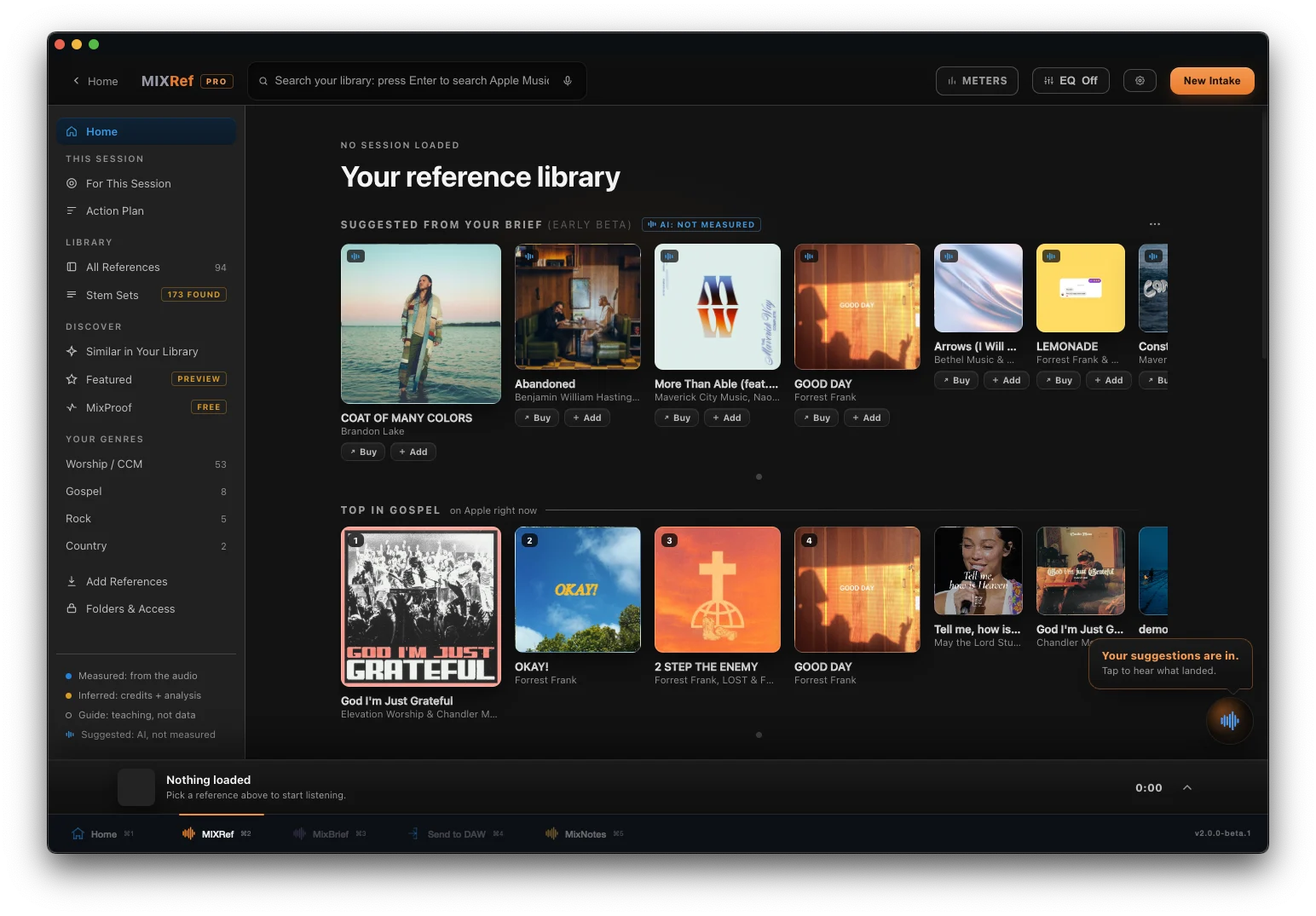Toggle the EQ Off button

tap(1071, 81)
